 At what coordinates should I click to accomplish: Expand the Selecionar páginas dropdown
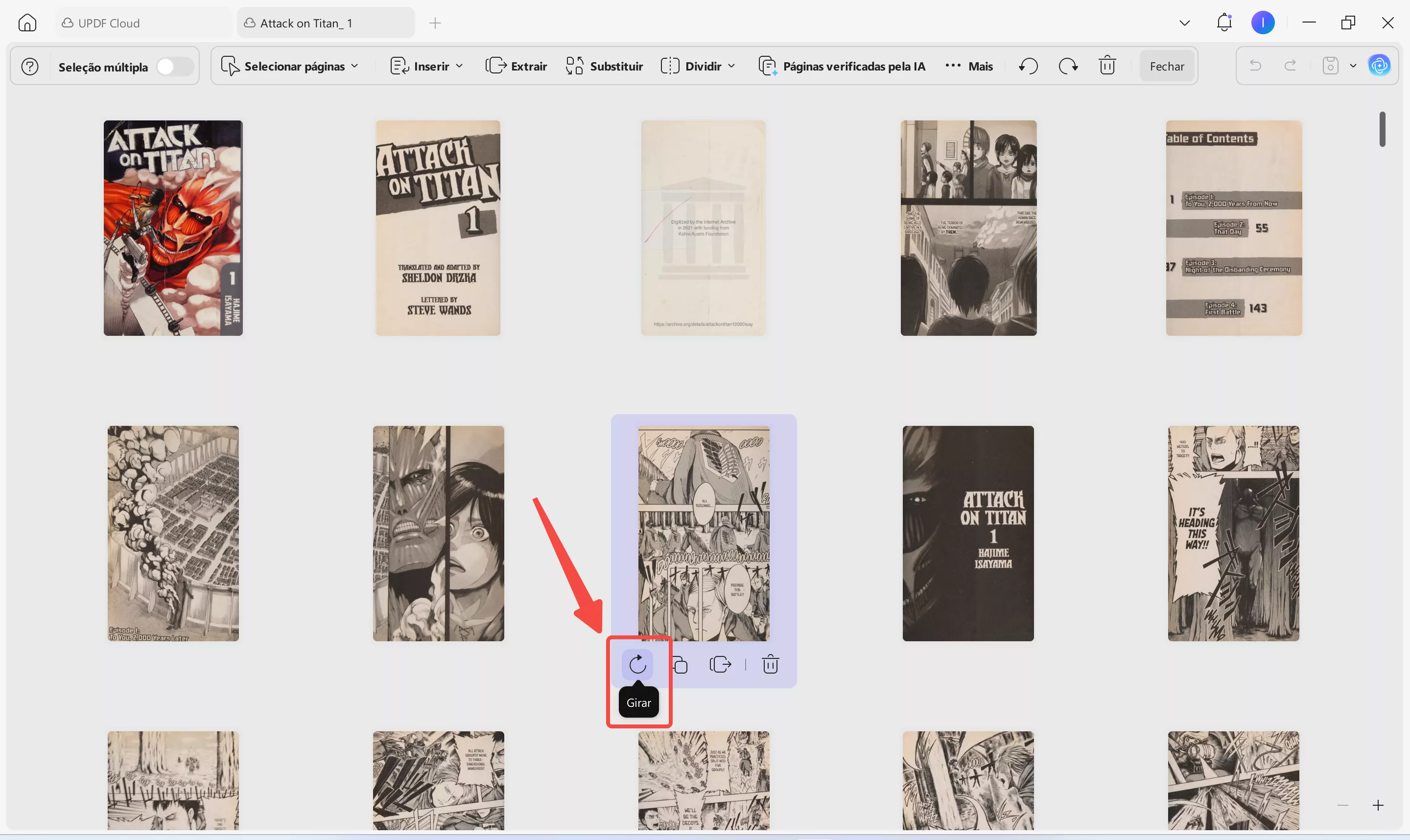(x=290, y=66)
